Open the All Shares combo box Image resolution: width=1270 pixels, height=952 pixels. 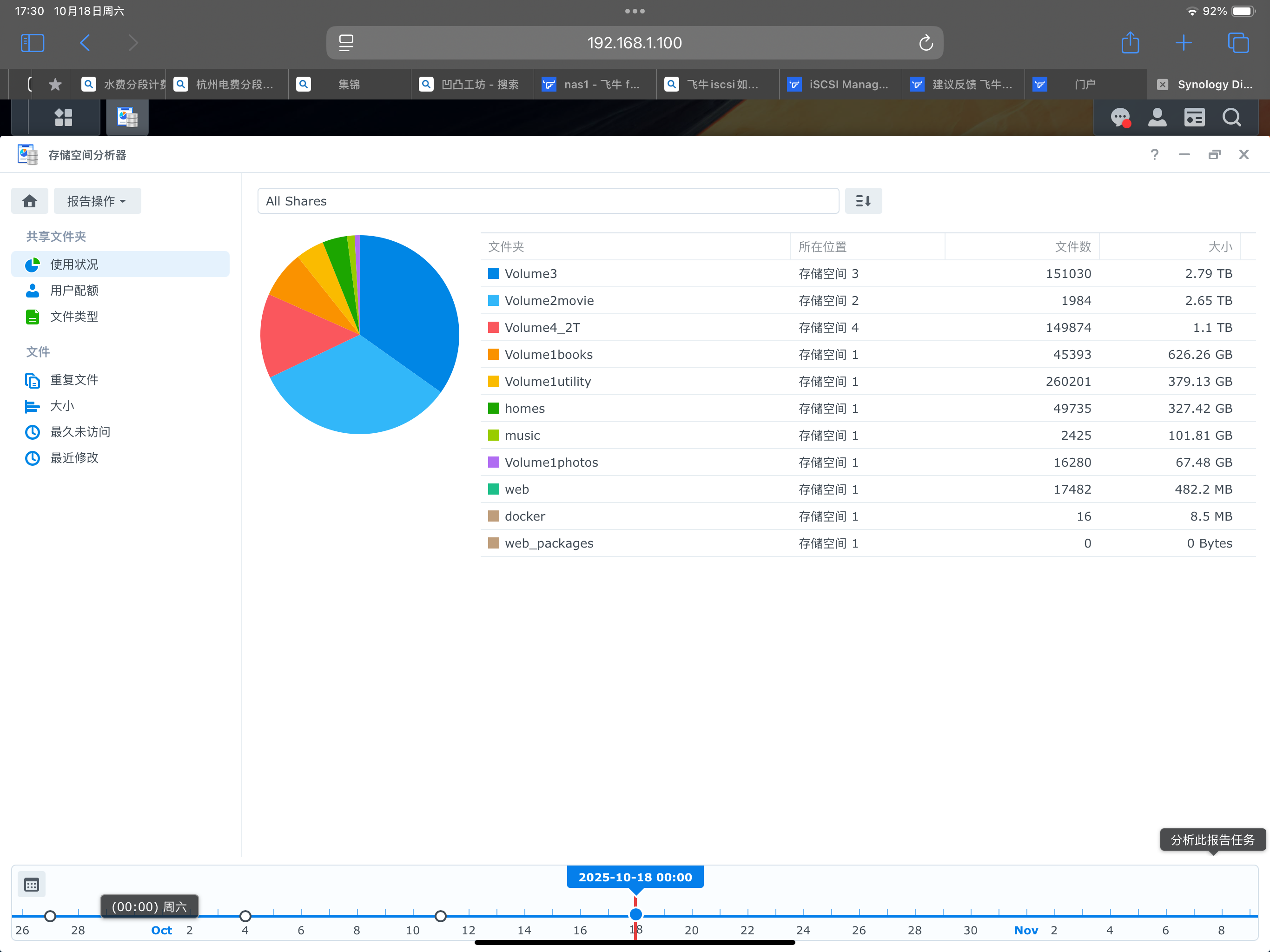tap(548, 201)
